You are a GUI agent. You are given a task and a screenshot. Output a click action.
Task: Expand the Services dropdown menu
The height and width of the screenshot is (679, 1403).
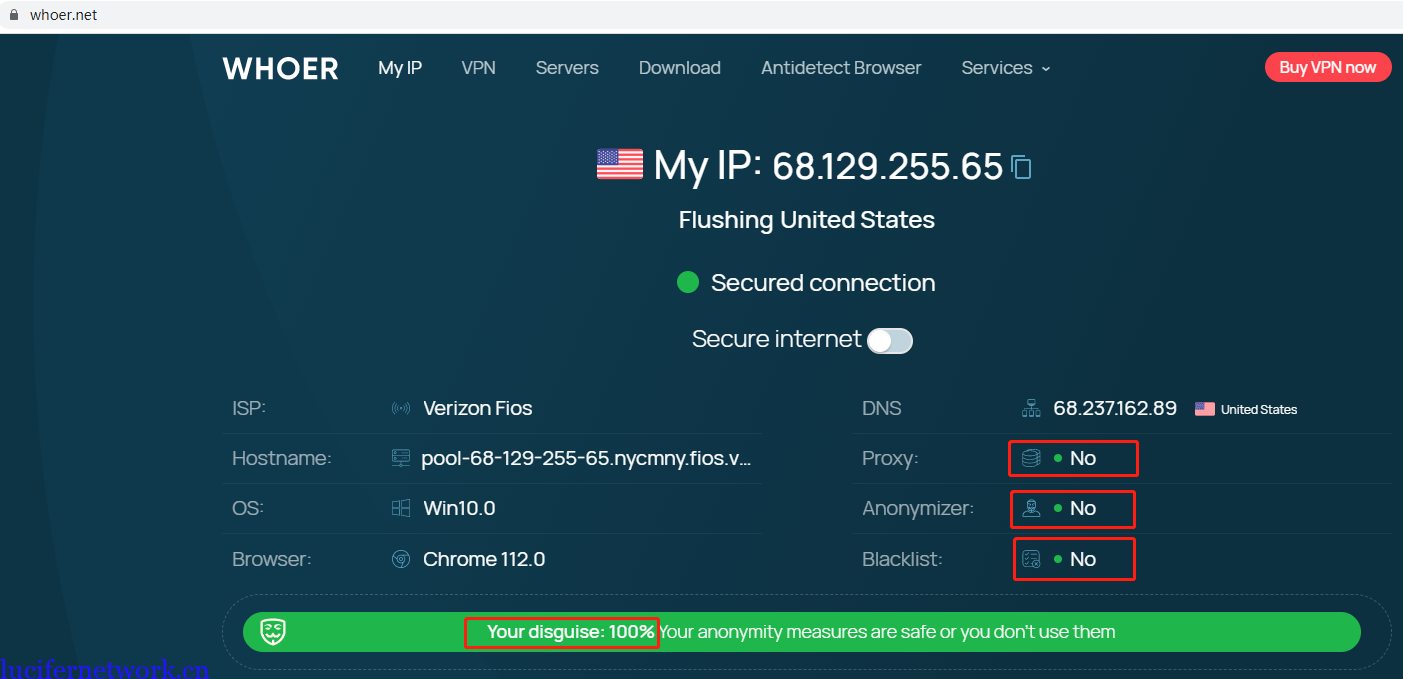(x=1005, y=68)
